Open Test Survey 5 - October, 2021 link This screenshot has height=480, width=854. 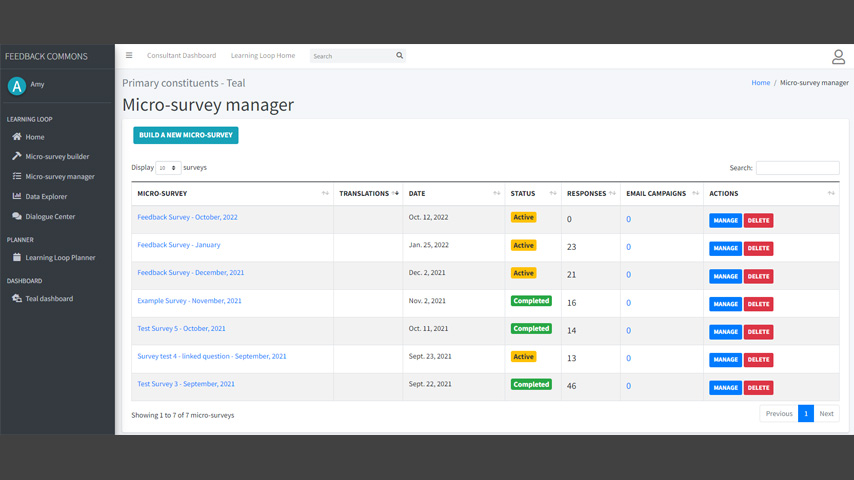click(181, 328)
